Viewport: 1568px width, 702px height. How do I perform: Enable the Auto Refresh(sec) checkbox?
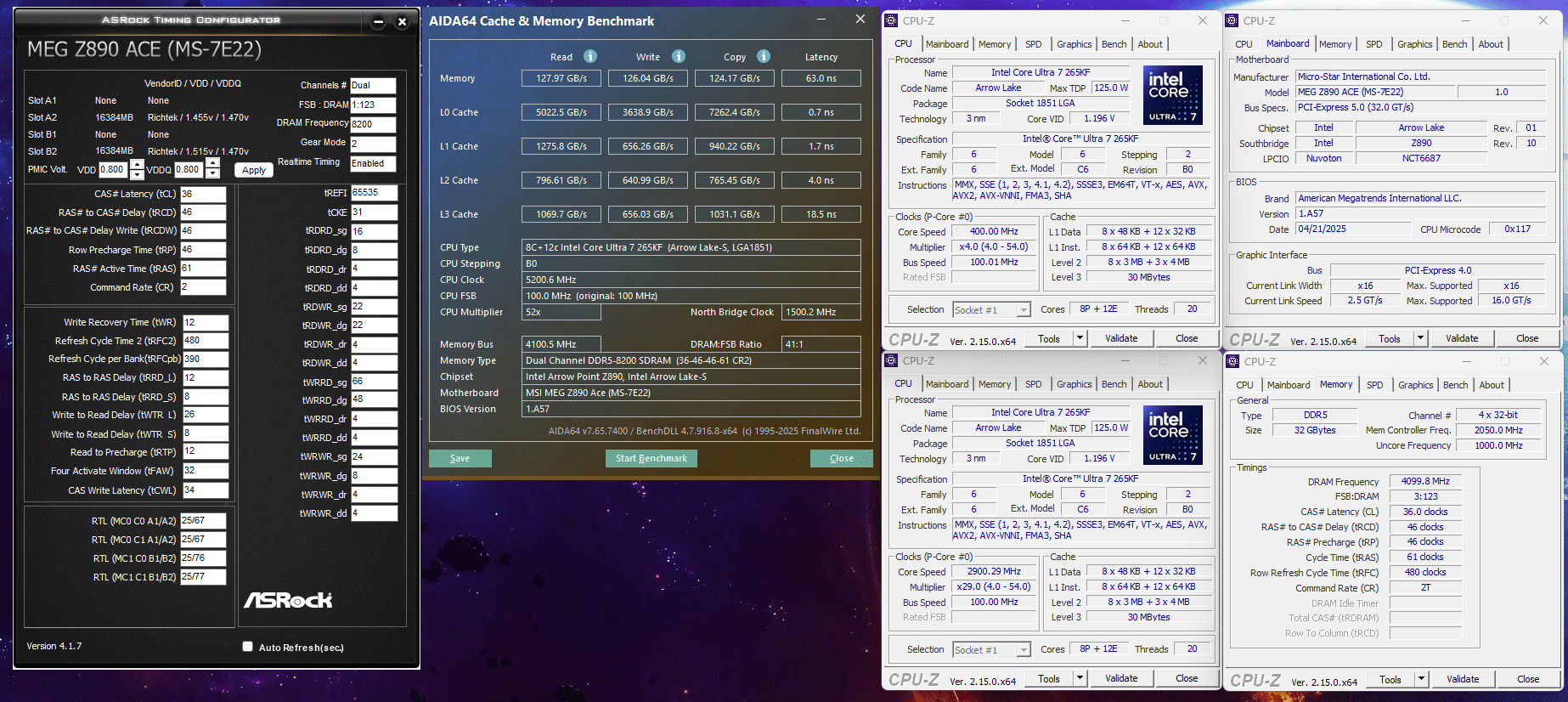(248, 647)
